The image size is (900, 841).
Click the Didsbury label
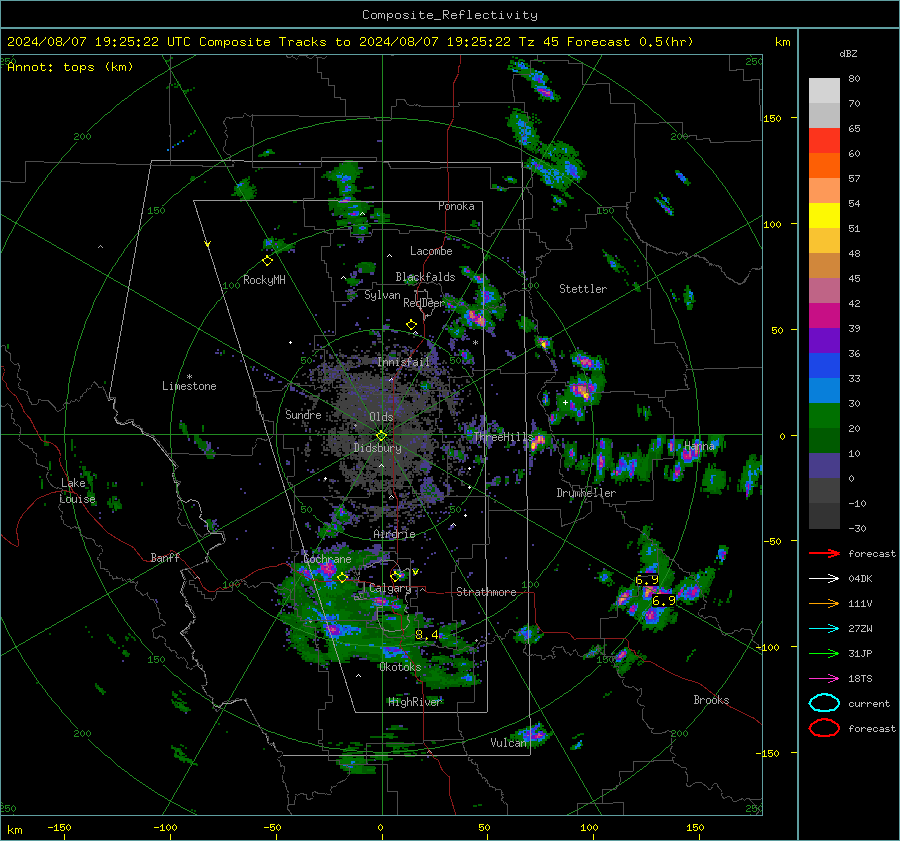377,448
